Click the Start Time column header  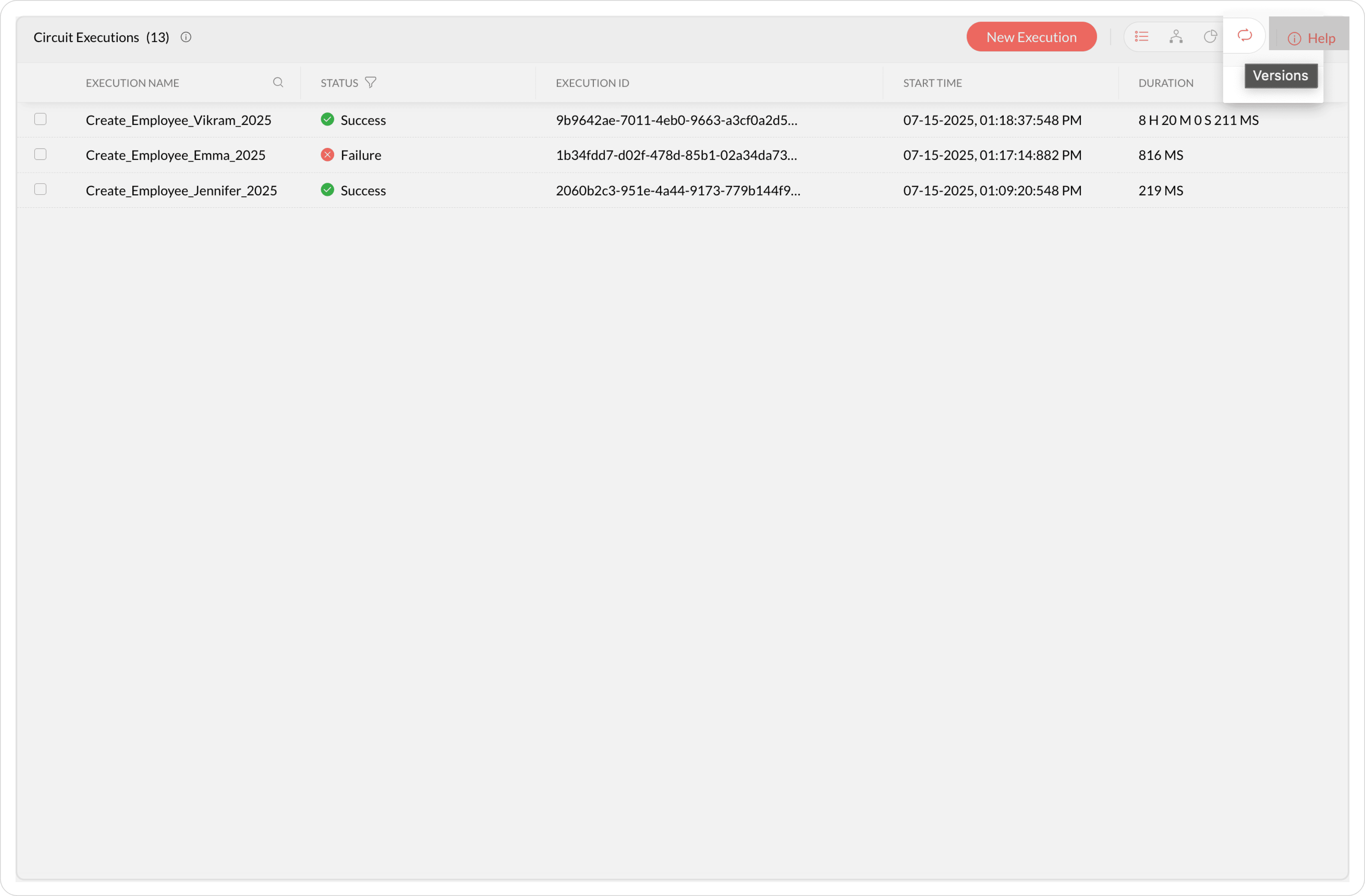[932, 83]
